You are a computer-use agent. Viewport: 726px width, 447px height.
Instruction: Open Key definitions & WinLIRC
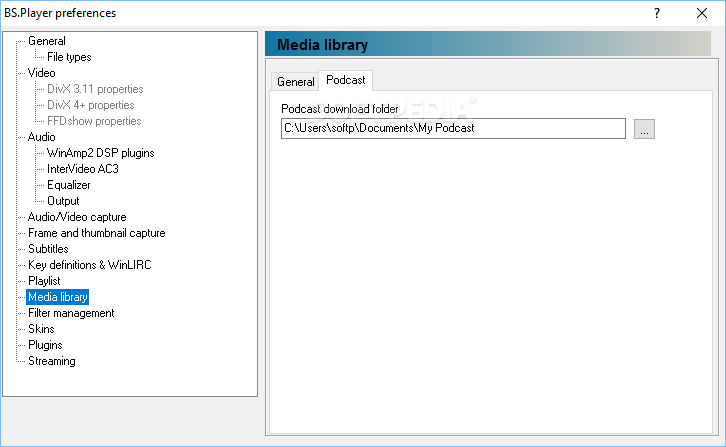[90, 264]
